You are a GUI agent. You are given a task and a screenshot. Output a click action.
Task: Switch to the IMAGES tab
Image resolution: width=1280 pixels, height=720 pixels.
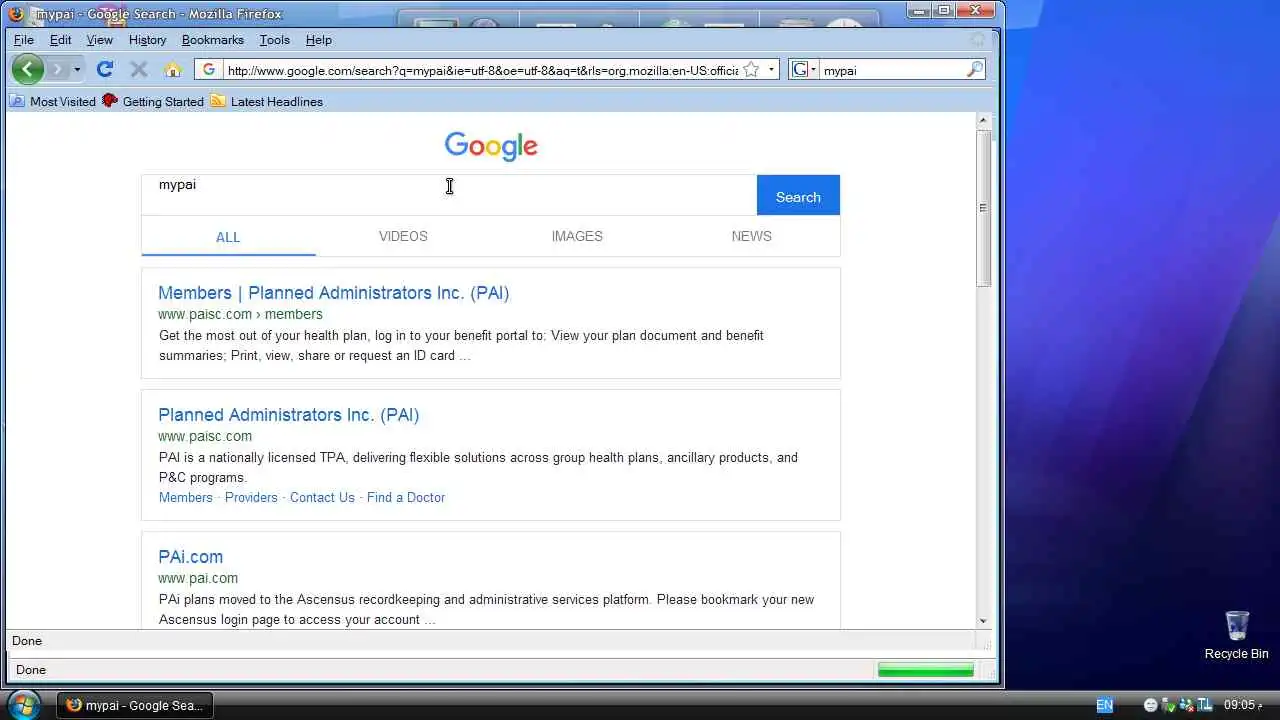[577, 236]
